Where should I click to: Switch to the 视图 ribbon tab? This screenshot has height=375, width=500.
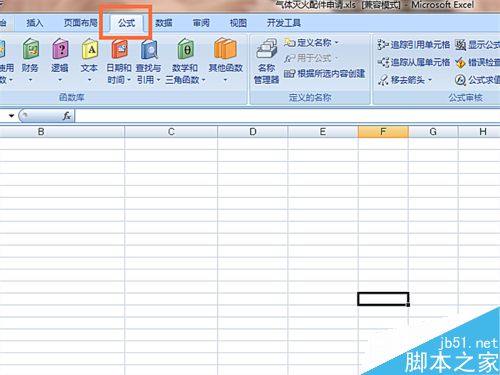click(238, 23)
